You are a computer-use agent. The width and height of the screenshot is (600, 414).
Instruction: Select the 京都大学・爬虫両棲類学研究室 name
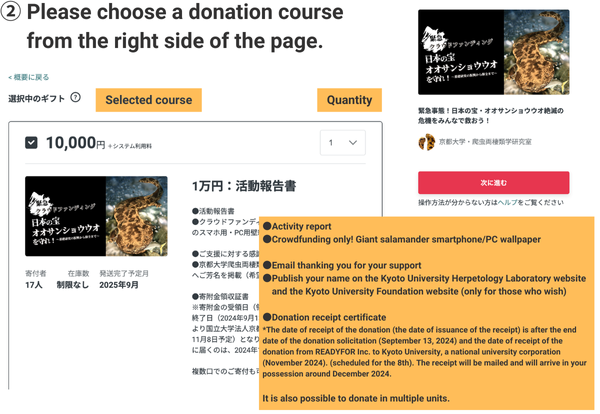pyautogui.click(x=485, y=142)
